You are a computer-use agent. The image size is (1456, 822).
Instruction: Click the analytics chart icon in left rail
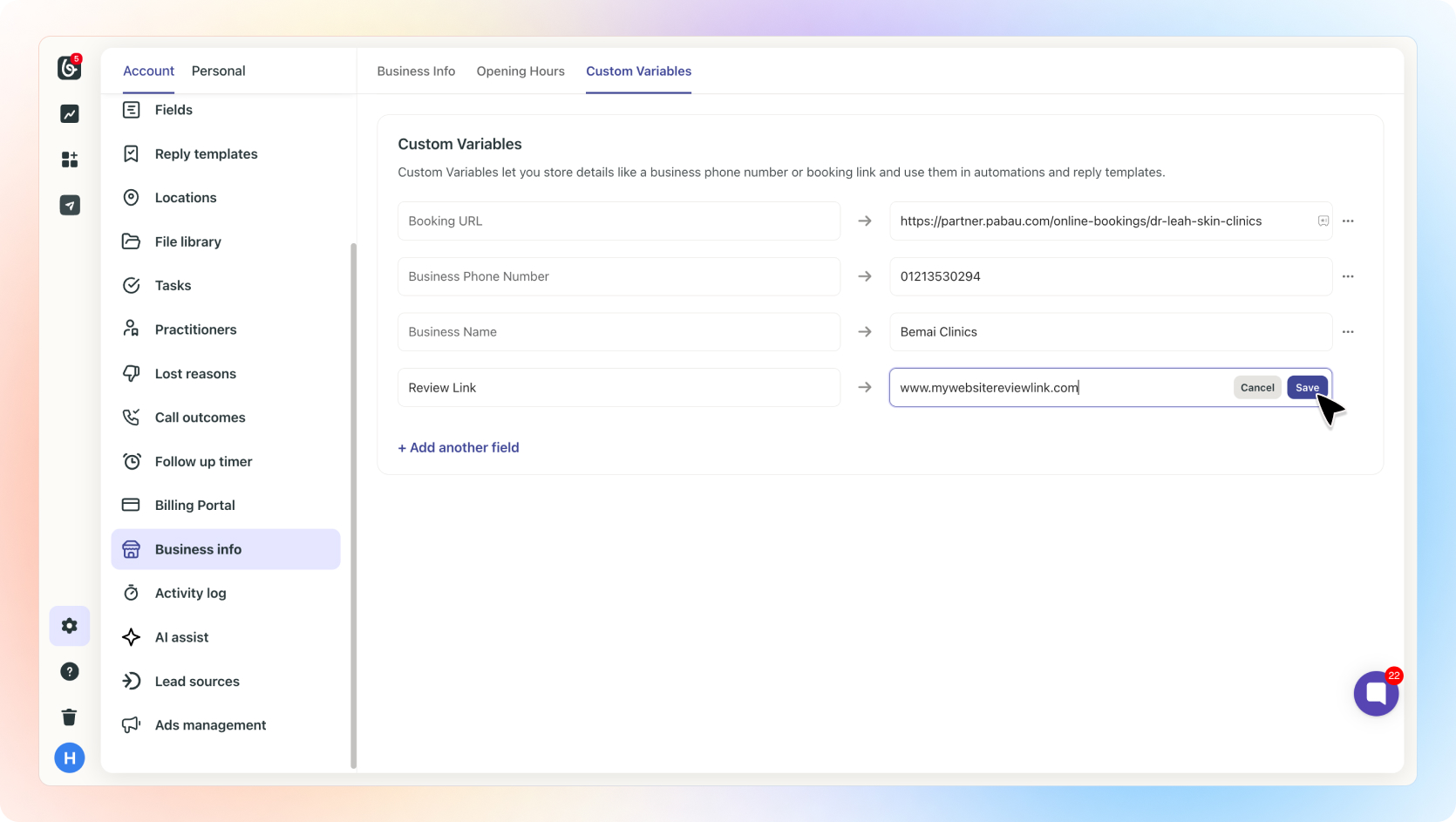pyautogui.click(x=70, y=114)
